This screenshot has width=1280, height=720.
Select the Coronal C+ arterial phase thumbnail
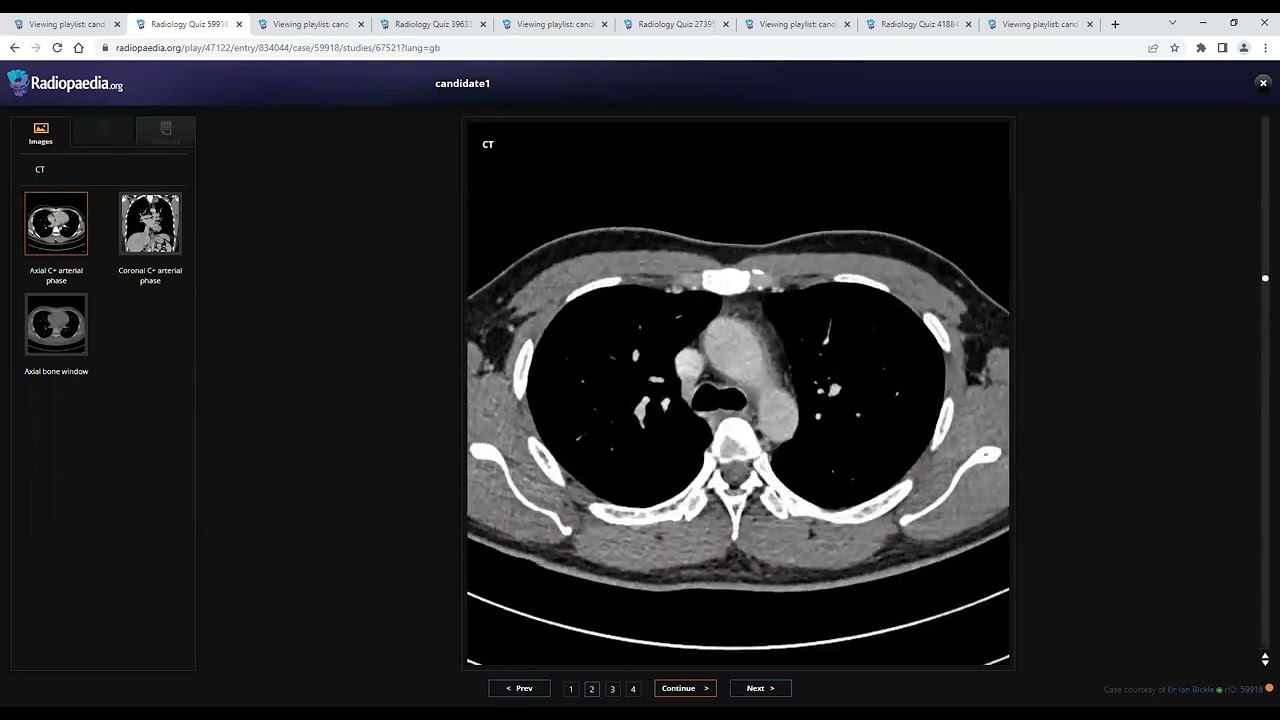(150, 223)
